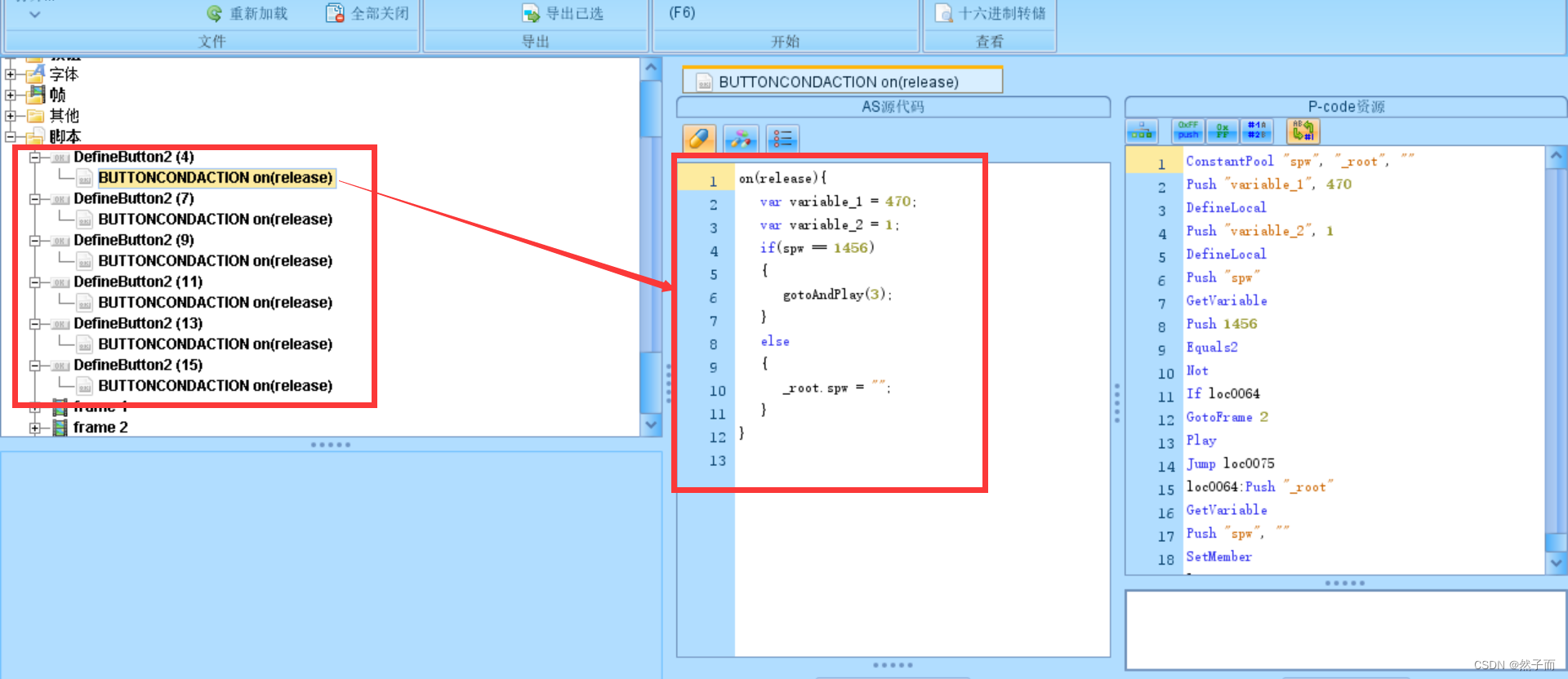Click the bulleted list icon above AS source
The image size is (1568, 679).
(x=782, y=140)
